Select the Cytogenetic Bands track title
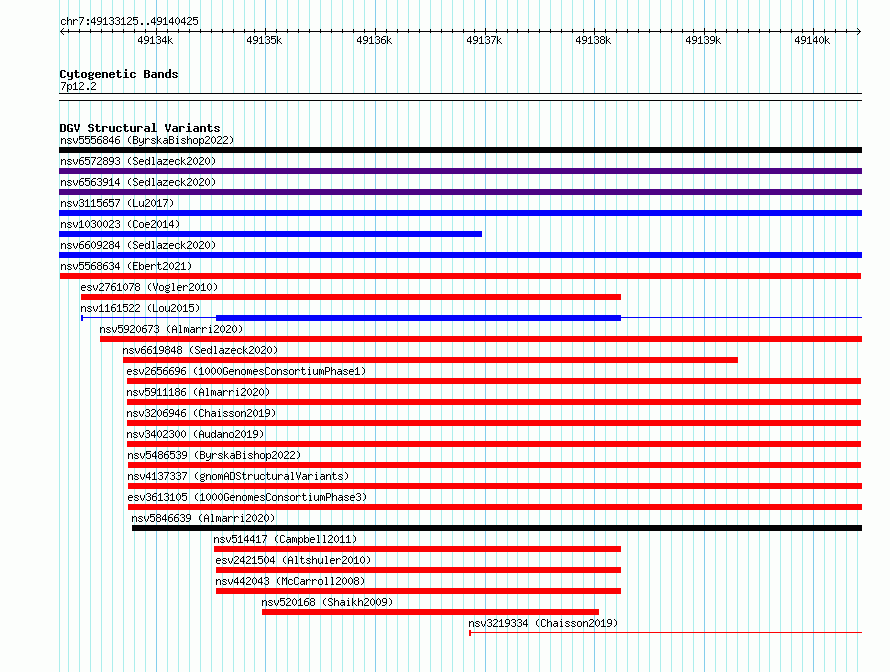The width and height of the screenshot is (890, 672). pos(119,74)
